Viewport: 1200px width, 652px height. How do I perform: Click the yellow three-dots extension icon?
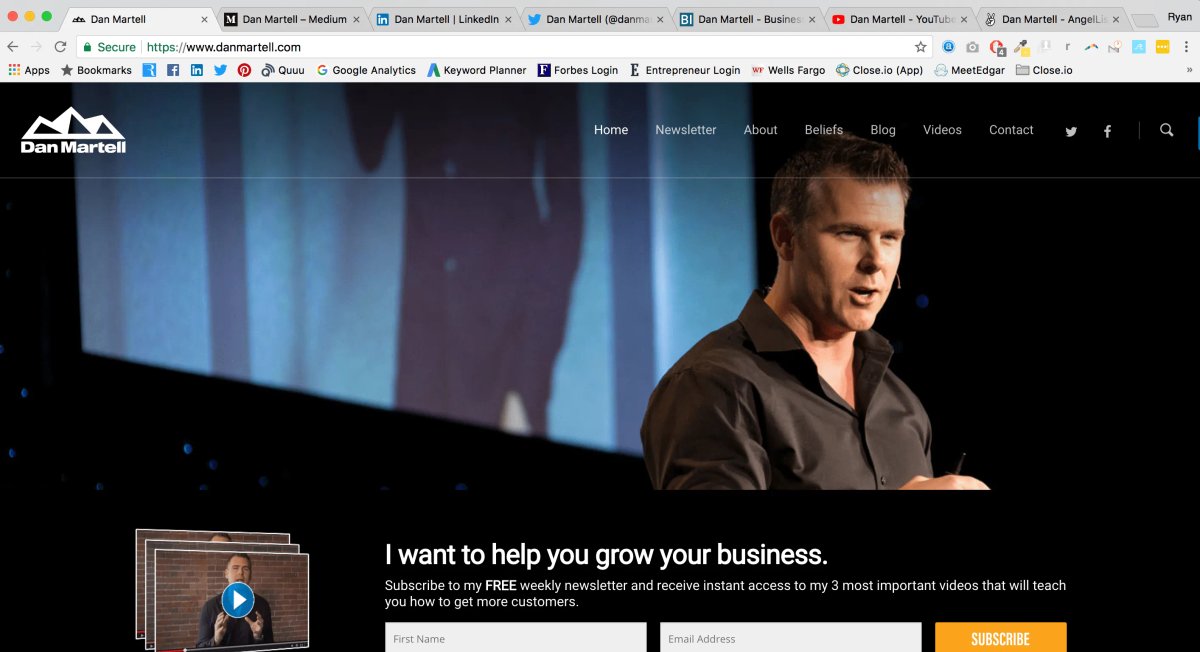tap(1162, 47)
